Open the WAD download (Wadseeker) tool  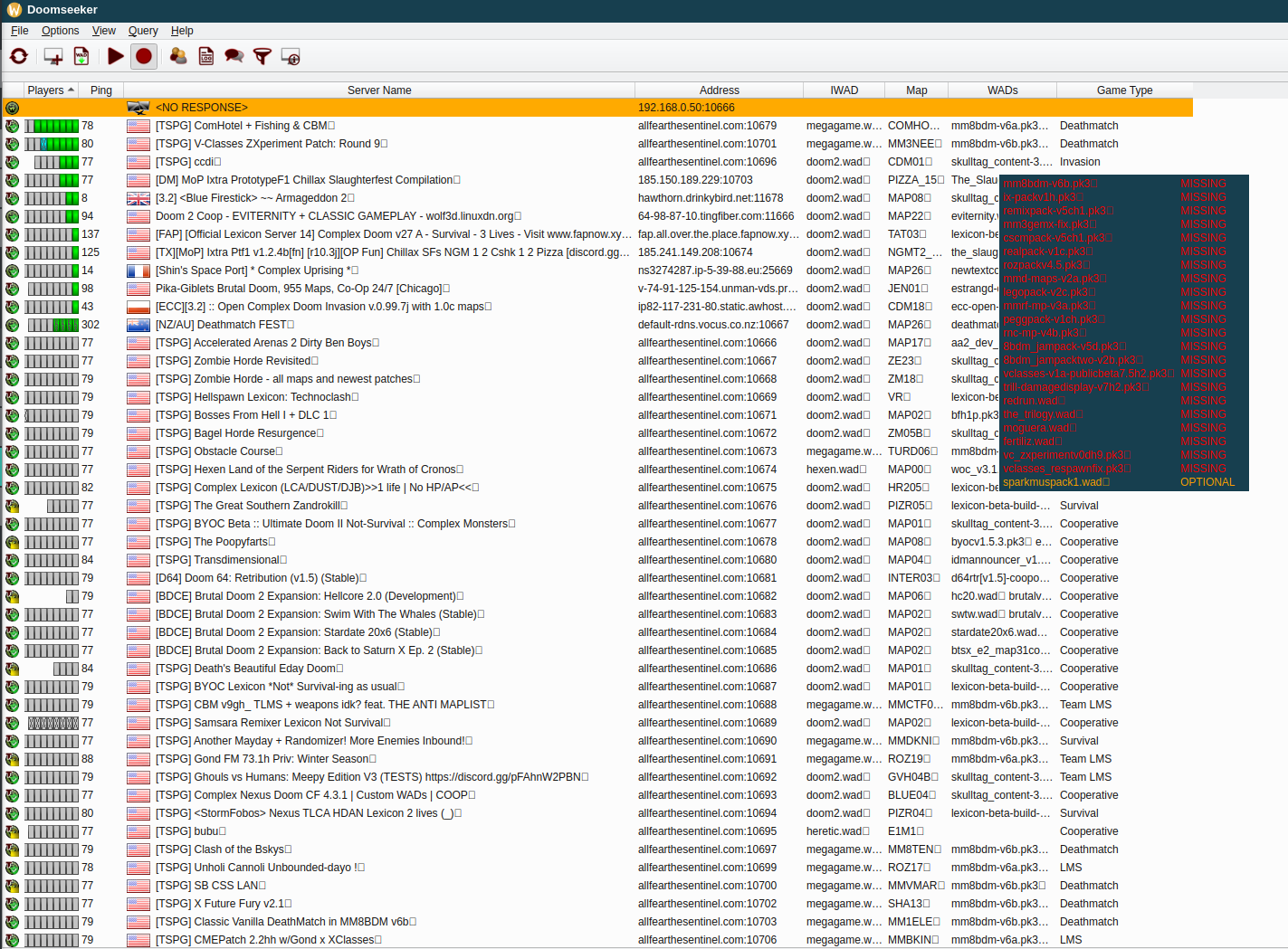(81, 56)
